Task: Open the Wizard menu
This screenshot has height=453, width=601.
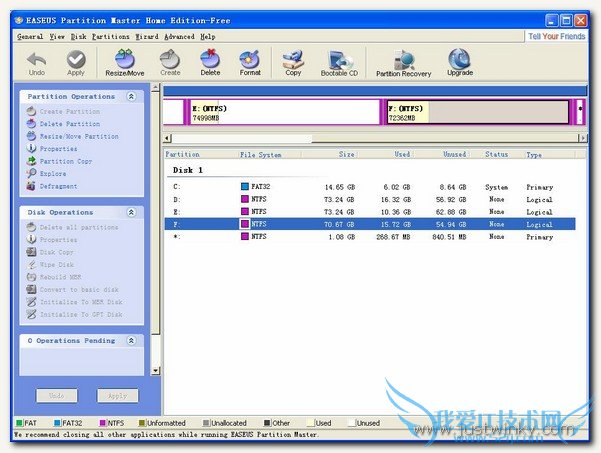Action: click(147, 36)
